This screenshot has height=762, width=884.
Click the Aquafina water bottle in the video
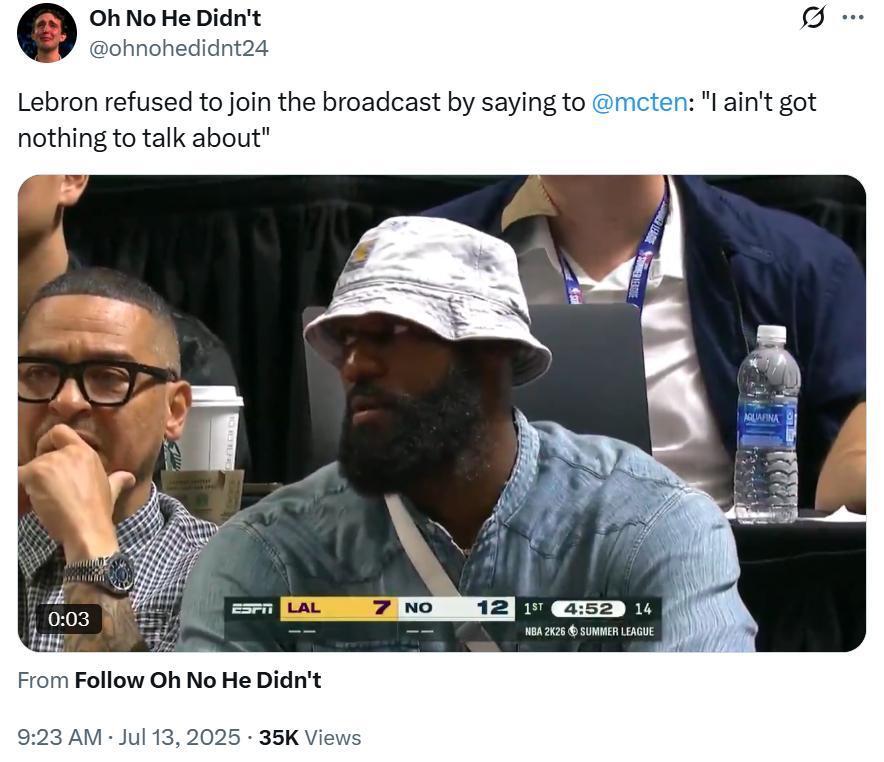pyautogui.click(x=767, y=424)
